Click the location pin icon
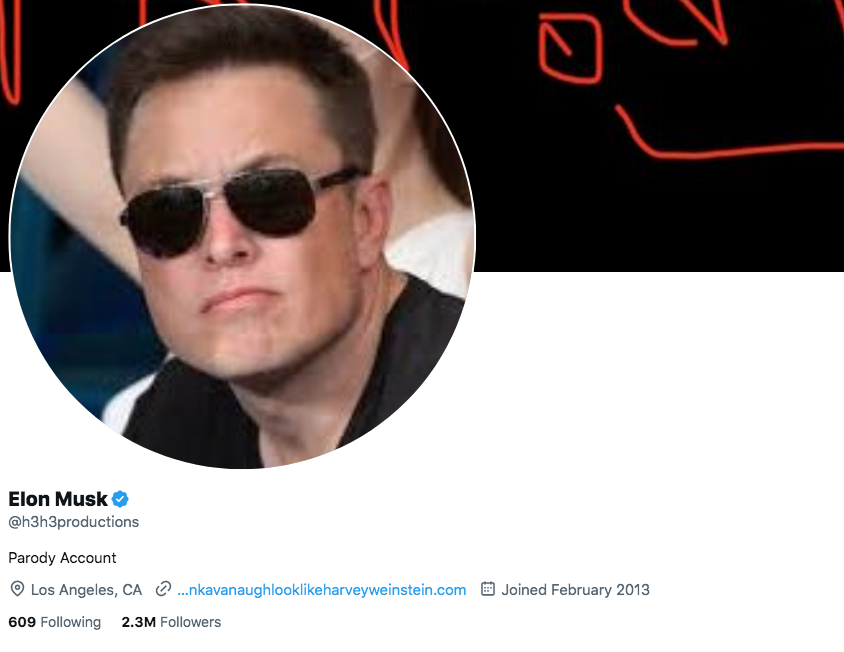Screen dimensions: 844x652 (17, 589)
